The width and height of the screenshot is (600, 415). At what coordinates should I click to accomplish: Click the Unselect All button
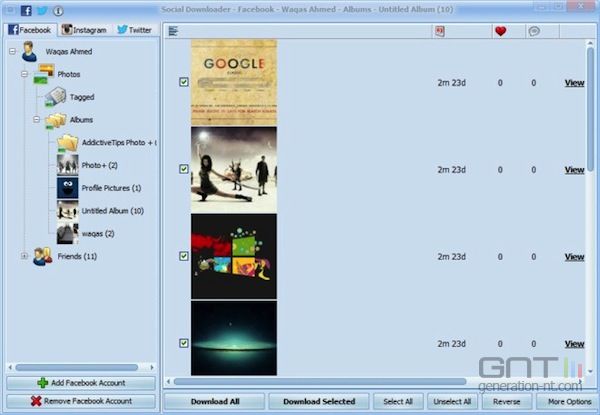[452, 402]
